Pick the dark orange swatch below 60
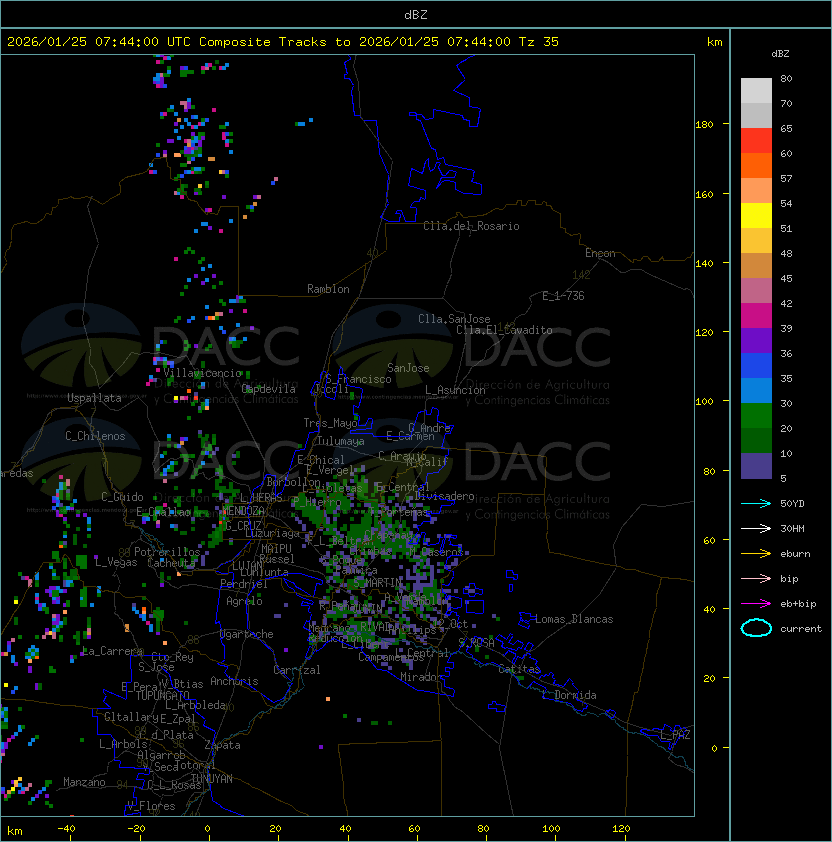 tap(756, 165)
